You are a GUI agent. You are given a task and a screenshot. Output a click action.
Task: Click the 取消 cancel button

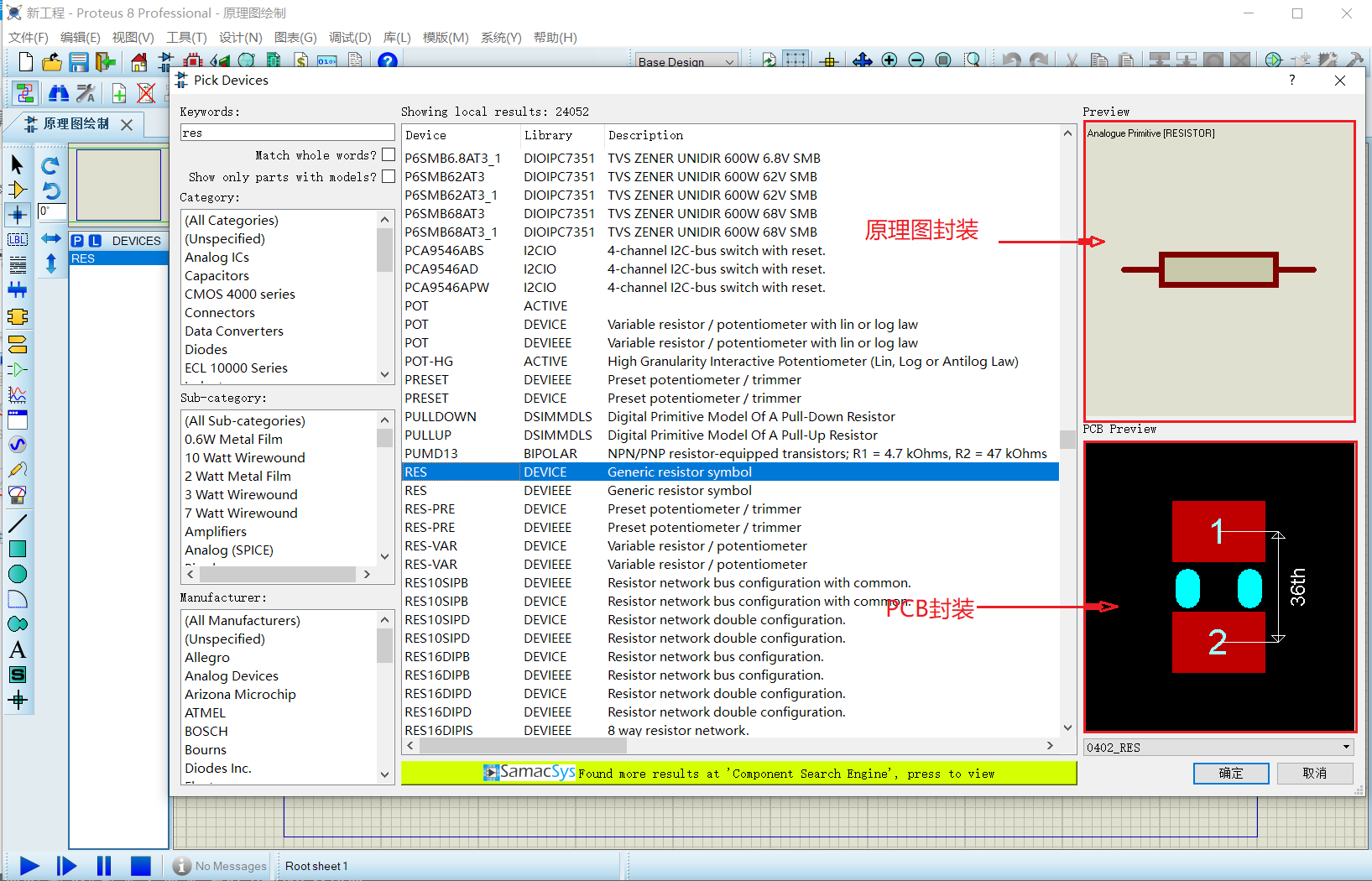1315,773
